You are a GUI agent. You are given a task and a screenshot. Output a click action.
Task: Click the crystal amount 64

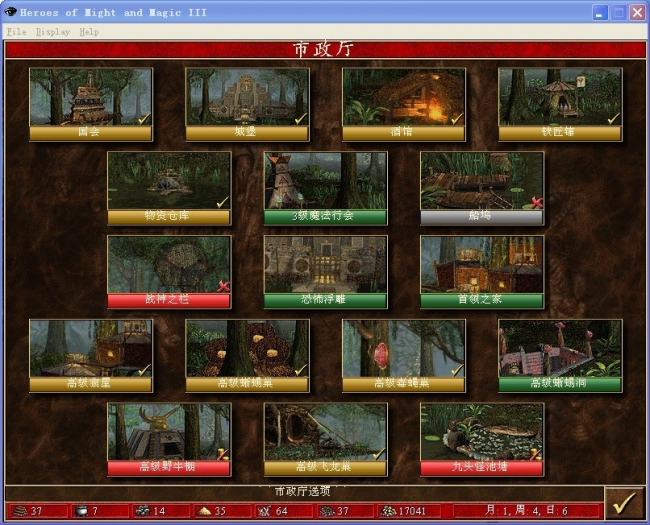281,511
